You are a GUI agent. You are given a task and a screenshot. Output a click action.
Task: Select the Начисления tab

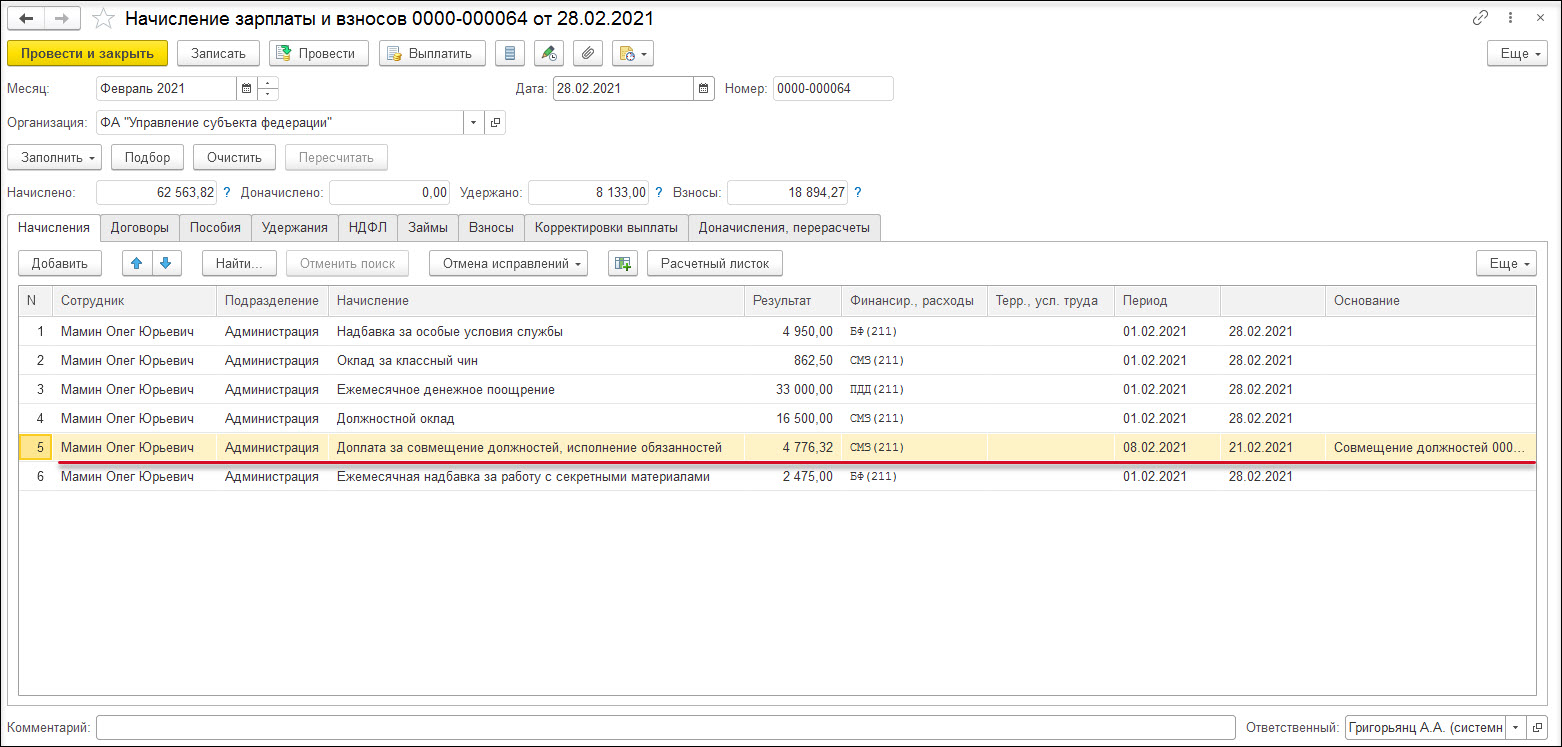[53, 227]
